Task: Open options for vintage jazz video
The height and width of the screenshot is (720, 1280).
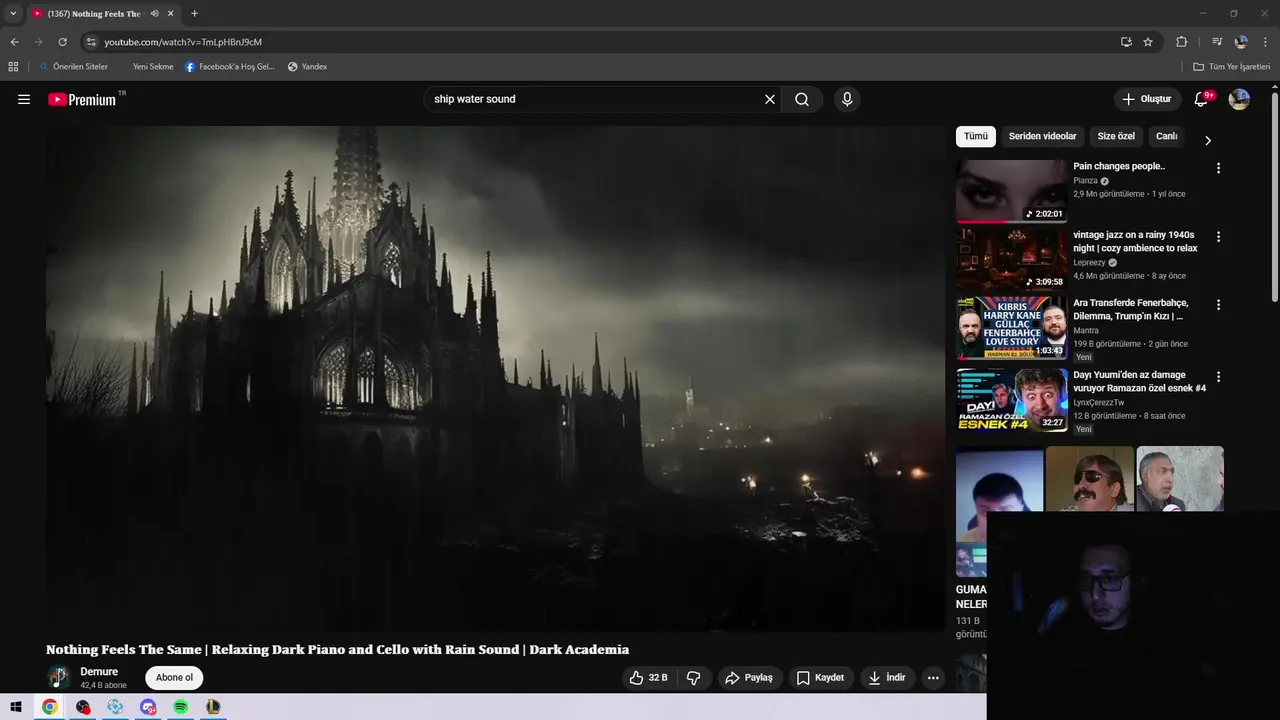Action: 1218,237
